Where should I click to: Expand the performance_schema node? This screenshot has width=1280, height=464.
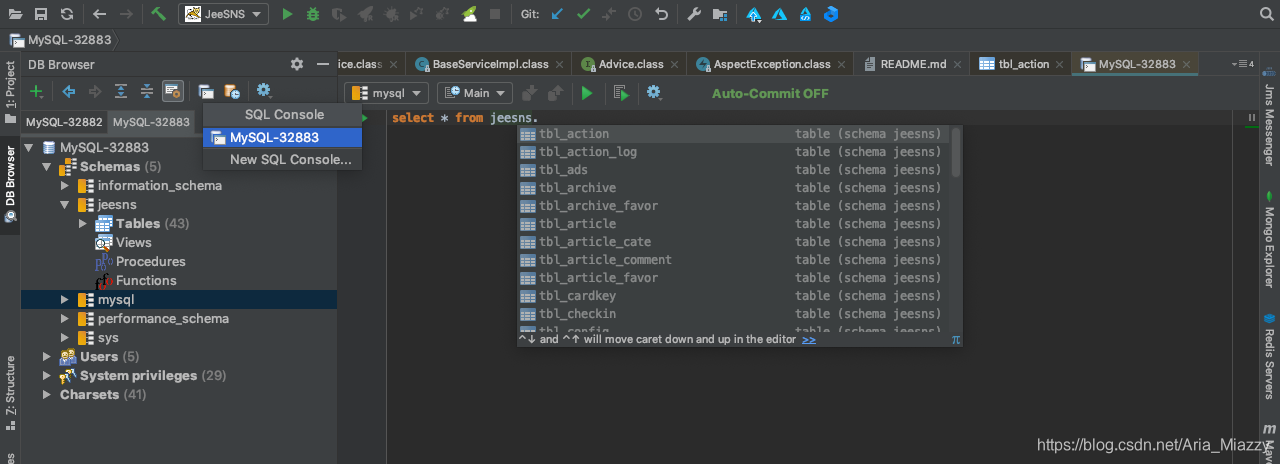click(65, 318)
